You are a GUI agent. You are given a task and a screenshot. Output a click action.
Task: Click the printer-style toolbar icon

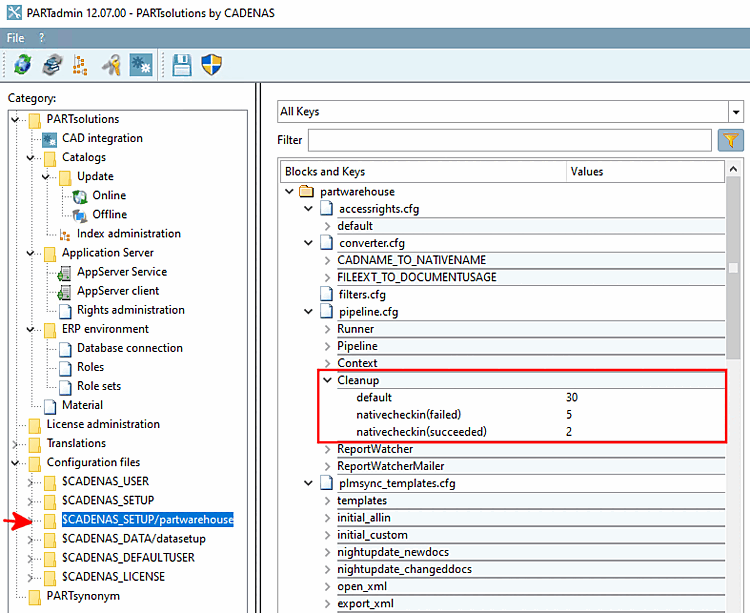pyautogui.click(x=51, y=65)
